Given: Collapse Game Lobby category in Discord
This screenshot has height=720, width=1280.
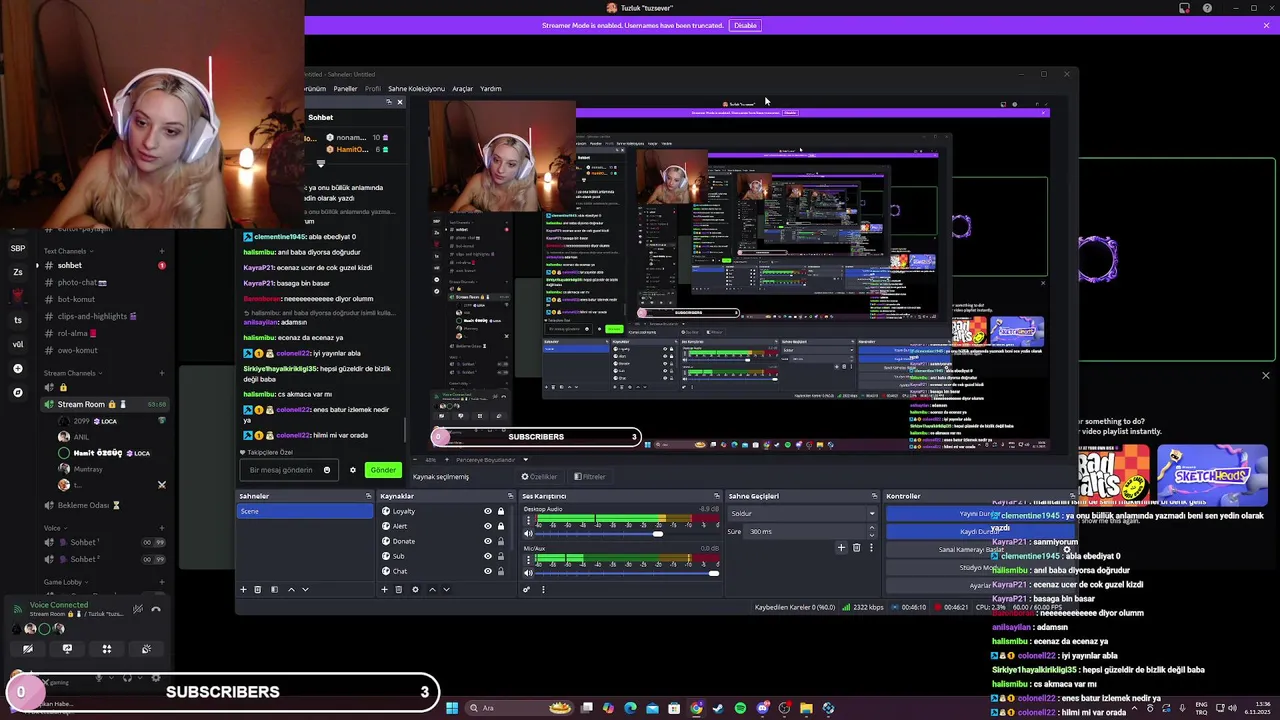Looking at the screenshot, I should [67, 582].
